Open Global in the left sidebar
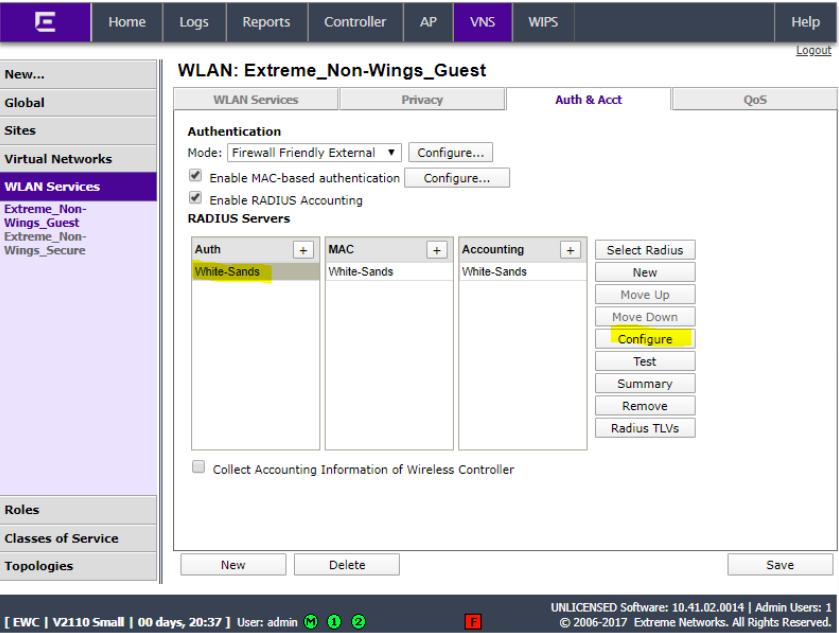The height and width of the screenshot is (633, 839). point(78,103)
